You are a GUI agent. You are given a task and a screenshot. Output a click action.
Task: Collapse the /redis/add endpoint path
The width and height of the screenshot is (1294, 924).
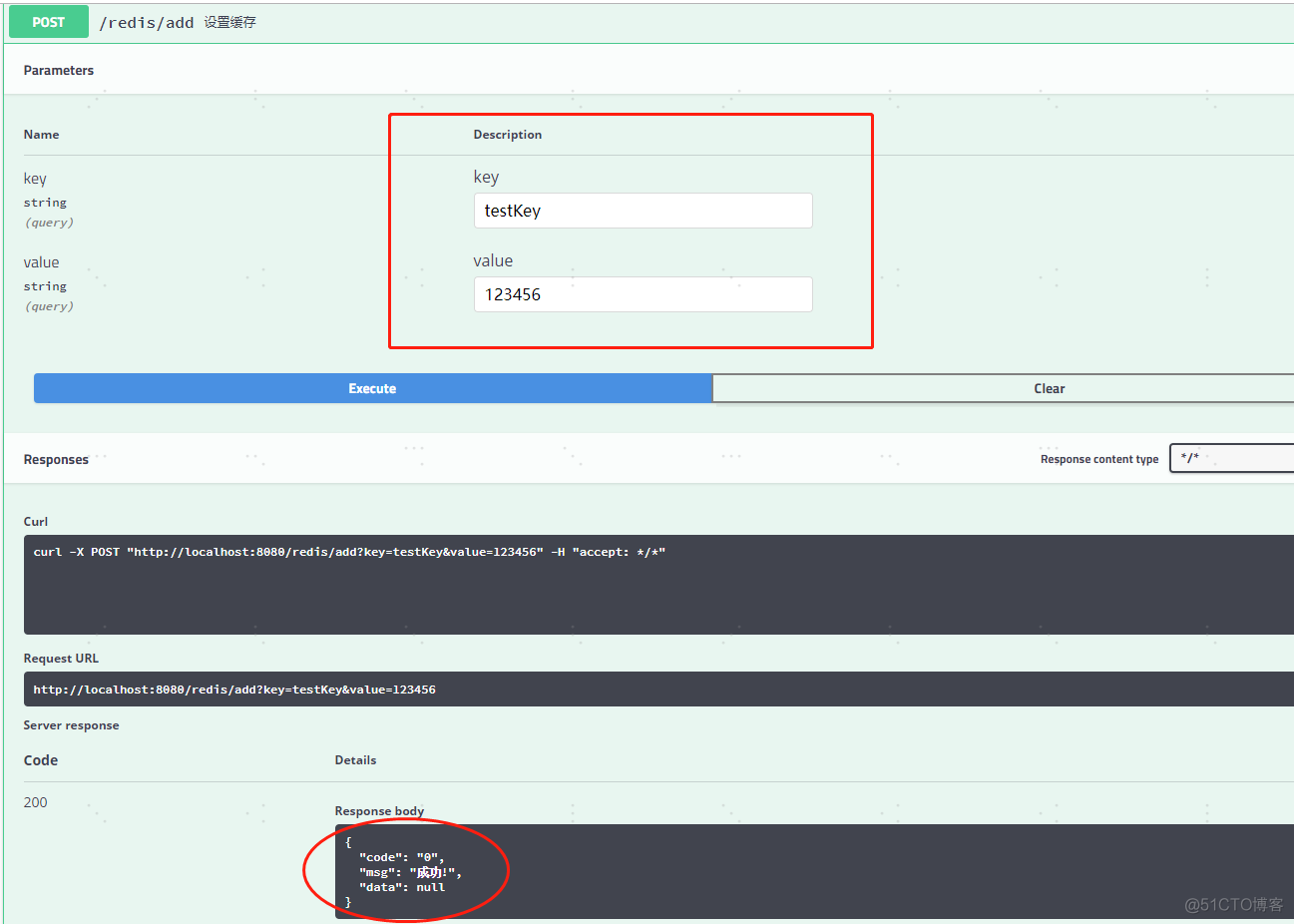tap(147, 23)
